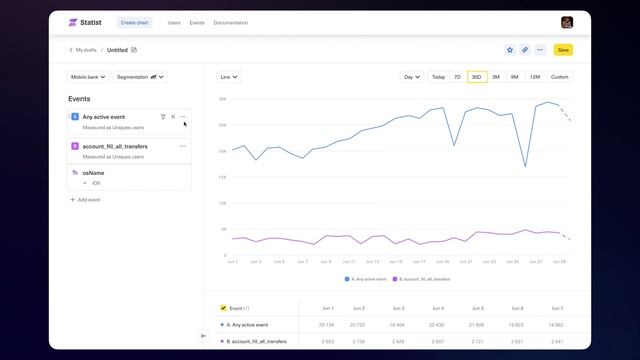640x360 pixels.
Task: Click the blue A event badge
Action: pyautogui.click(x=75, y=117)
